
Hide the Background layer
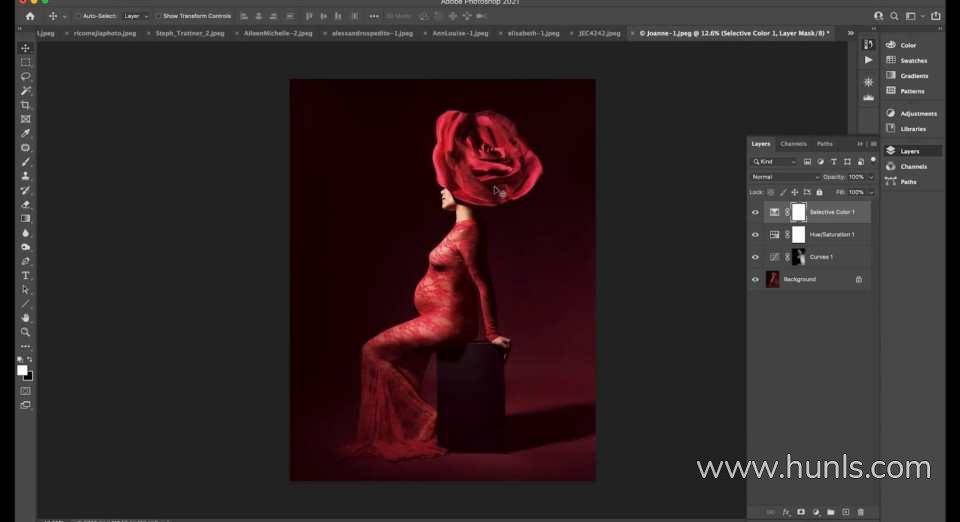[x=755, y=279]
